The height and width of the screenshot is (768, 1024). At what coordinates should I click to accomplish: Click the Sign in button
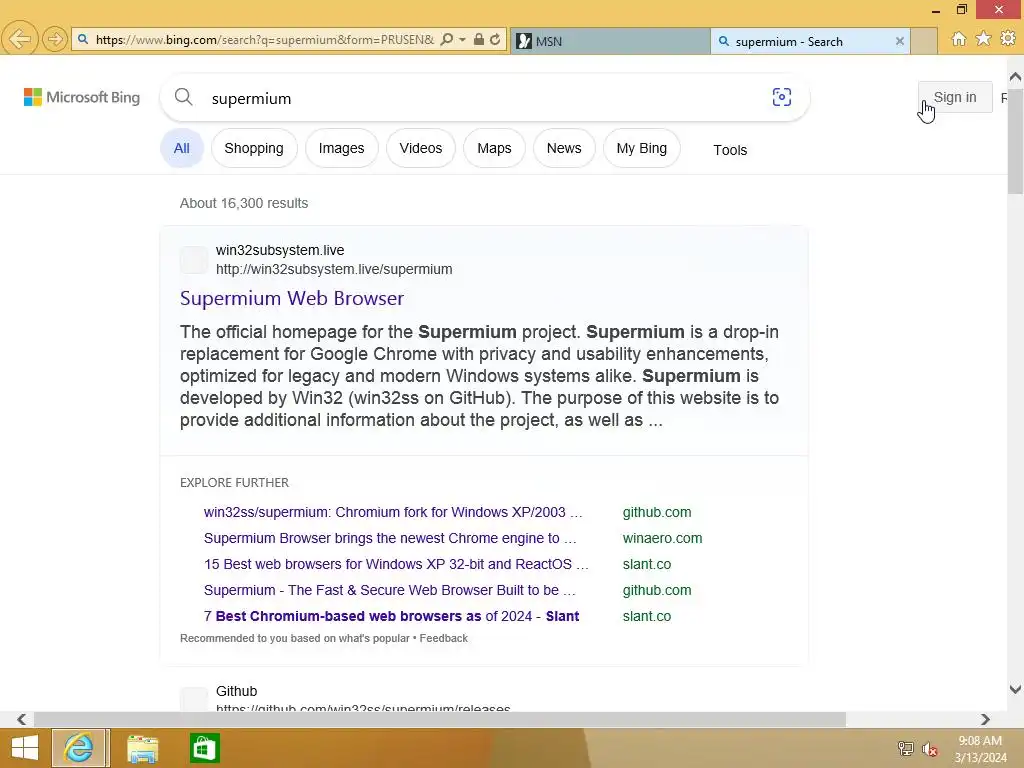[x=955, y=97]
